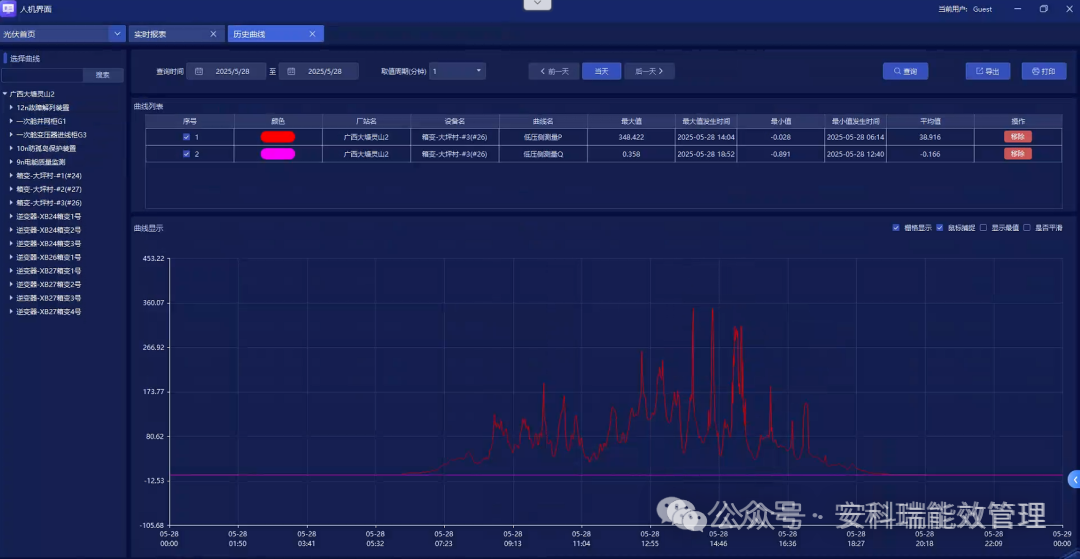Click the 348.422 max value cell
Image resolution: width=1080 pixels, height=559 pixels.
click(x=631, y=137)
